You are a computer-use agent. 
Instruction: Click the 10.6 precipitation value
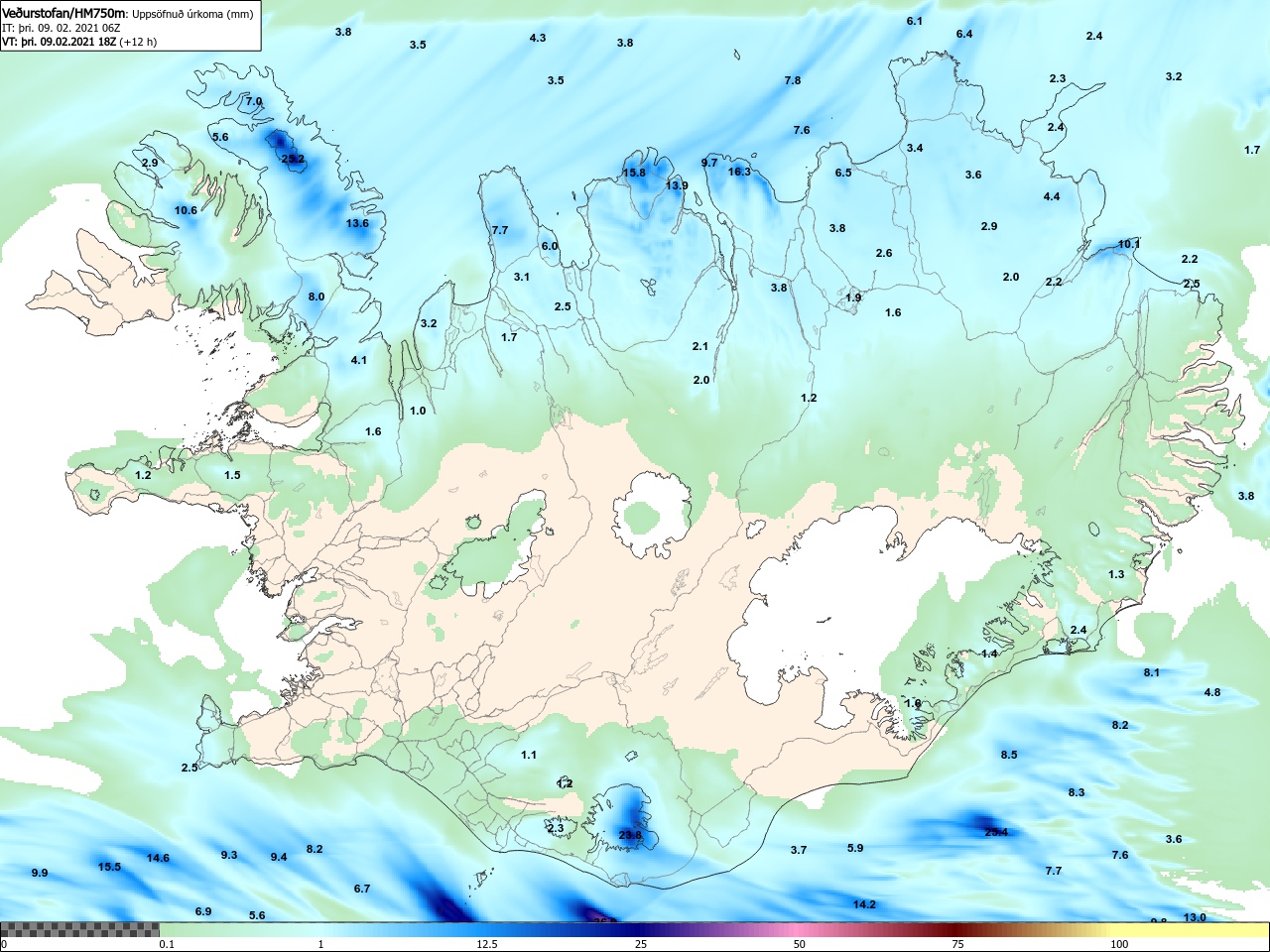tap(186, 210)
